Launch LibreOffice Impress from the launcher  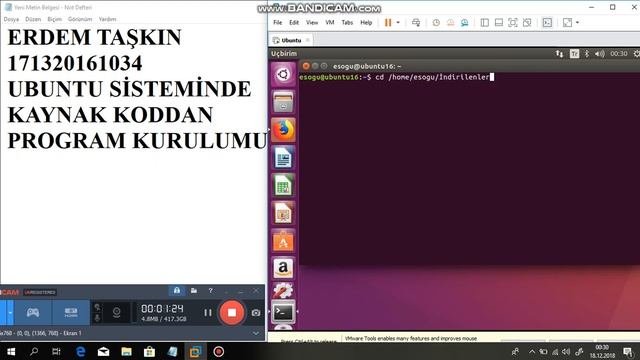click(x=283, y=213)
